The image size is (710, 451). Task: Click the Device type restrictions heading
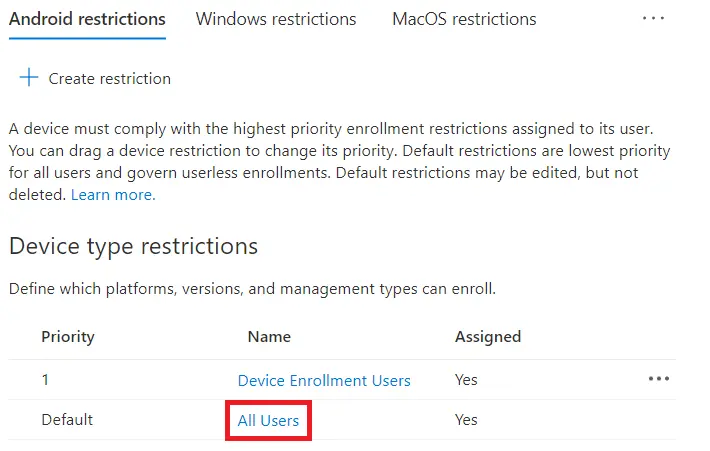[x=133, y=246]
